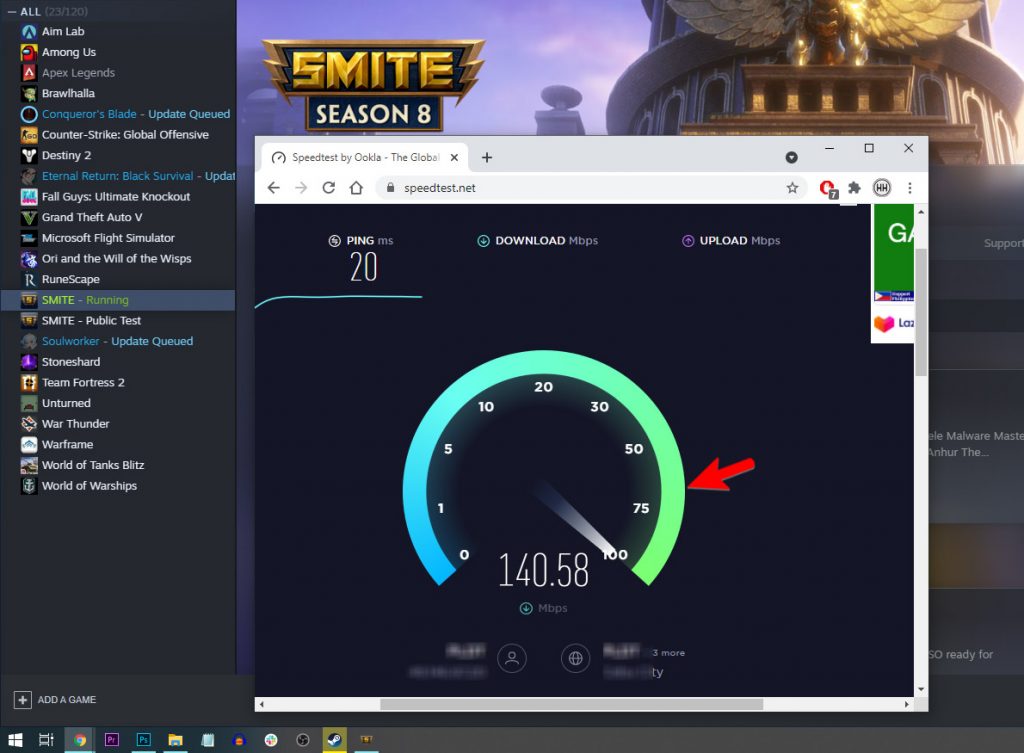The width and height of the screenshot is (1024, 753).
Task: Click UPLOAD Mbps label
Action: [x=740, y=240]
